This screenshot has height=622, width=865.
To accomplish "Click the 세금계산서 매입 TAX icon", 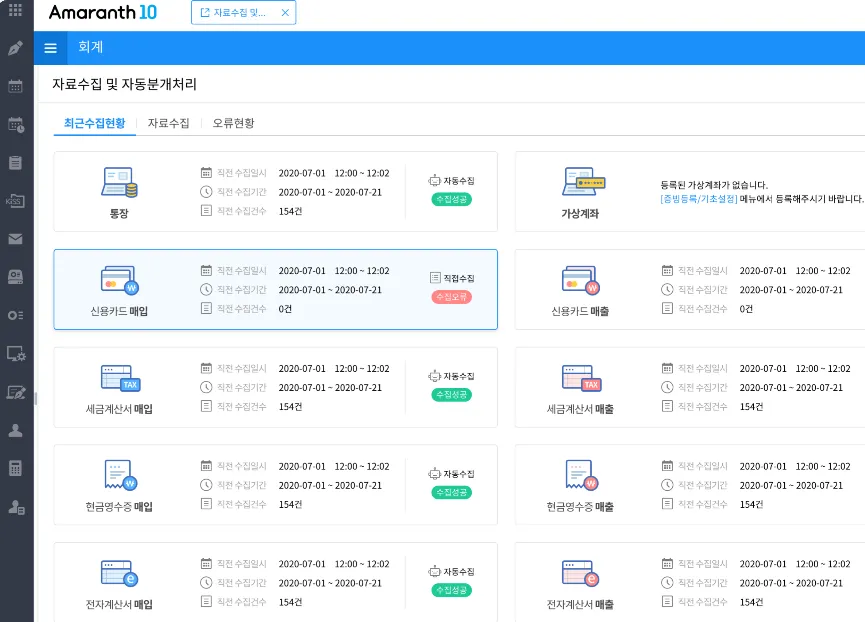I will (120, 378).
